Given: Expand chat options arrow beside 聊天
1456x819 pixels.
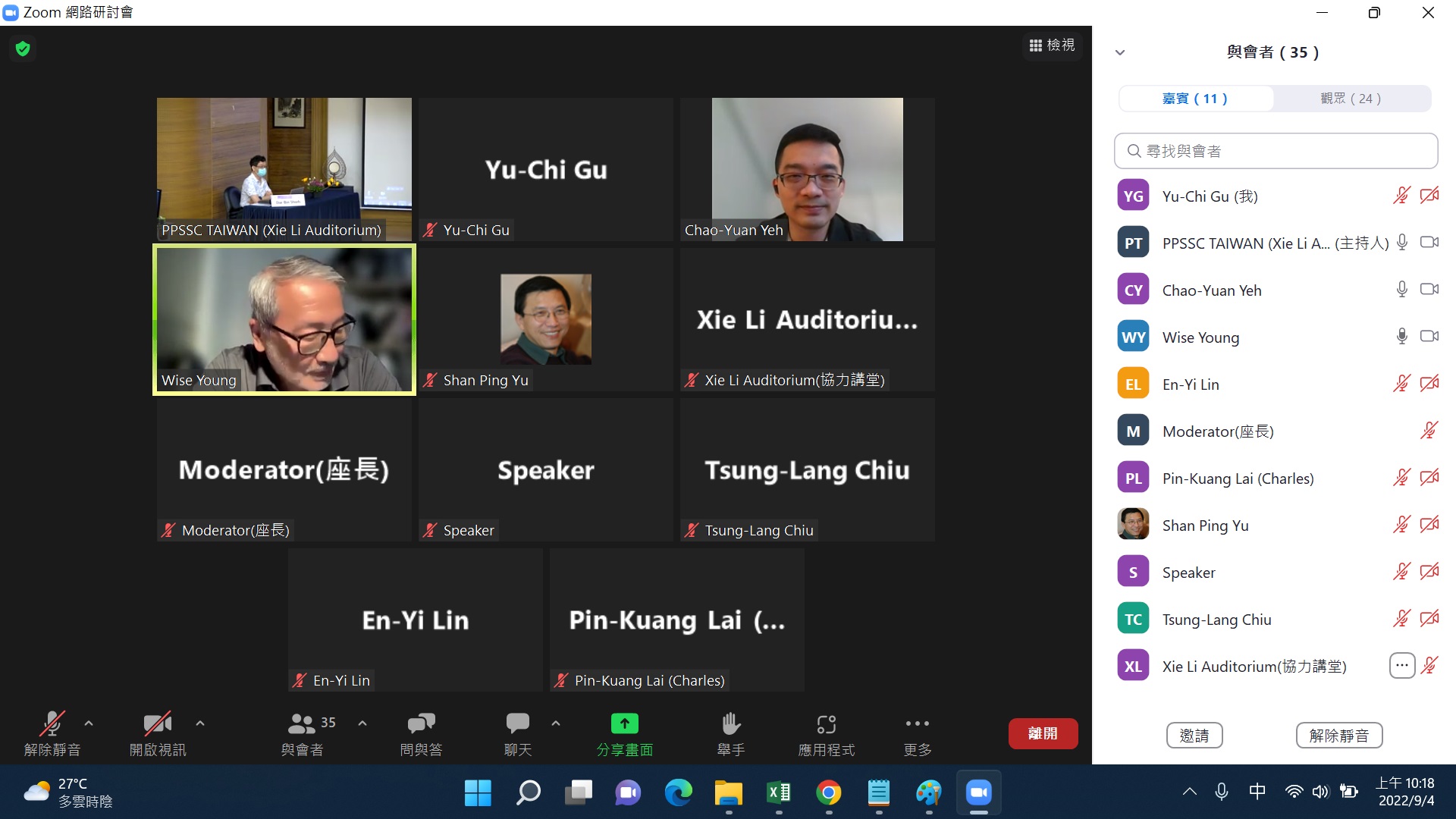Looking at the screenshot, I should click(x=556, y=723).
